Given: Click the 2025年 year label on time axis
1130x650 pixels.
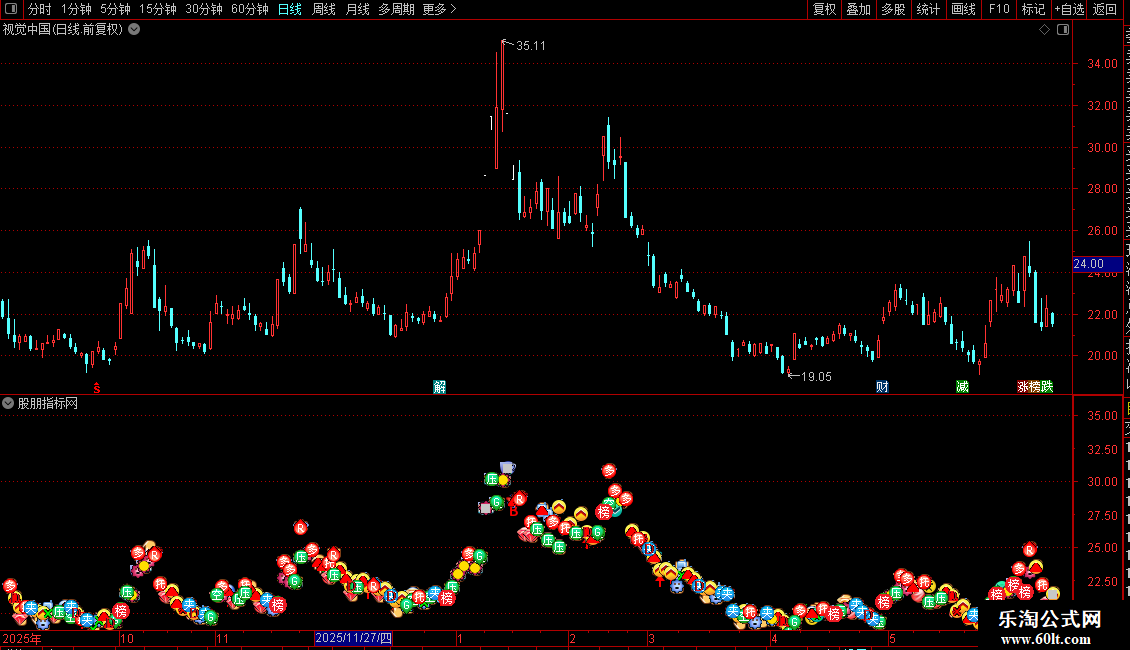Looking at the screenshot, I should click(22, 638).
